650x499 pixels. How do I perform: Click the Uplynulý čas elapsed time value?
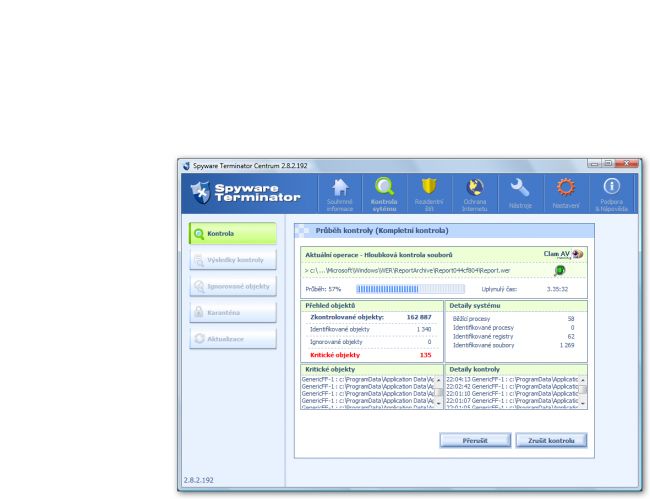[557, 289]
